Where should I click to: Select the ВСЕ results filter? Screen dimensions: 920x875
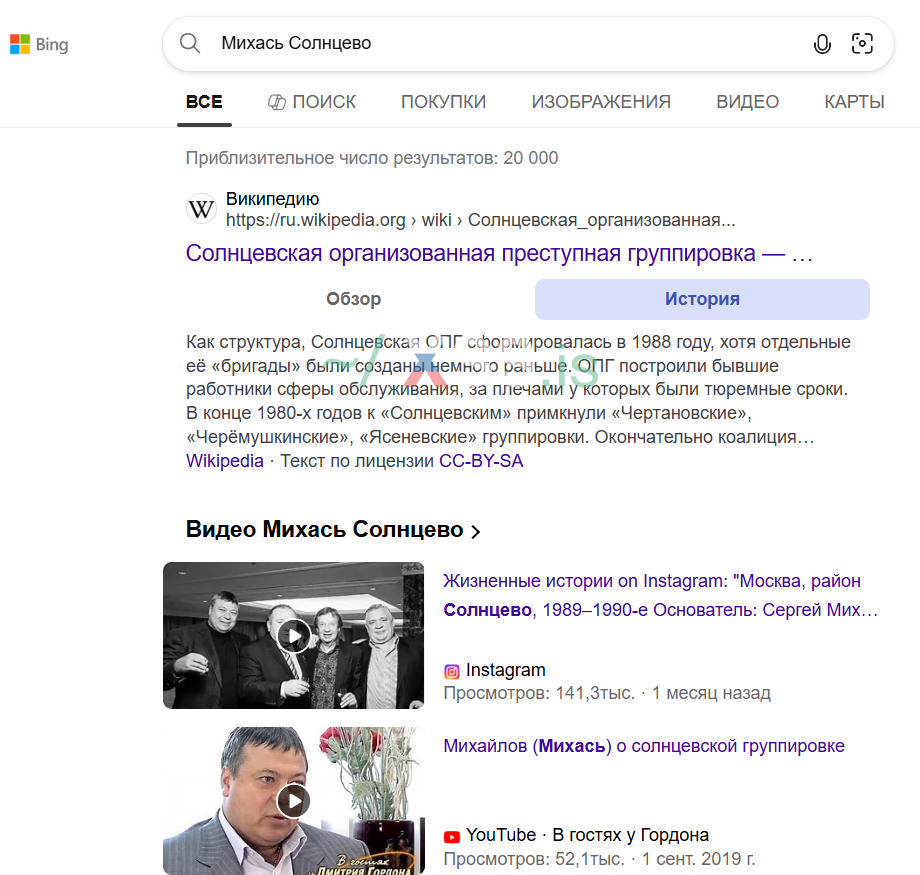(x=204, y=101)
